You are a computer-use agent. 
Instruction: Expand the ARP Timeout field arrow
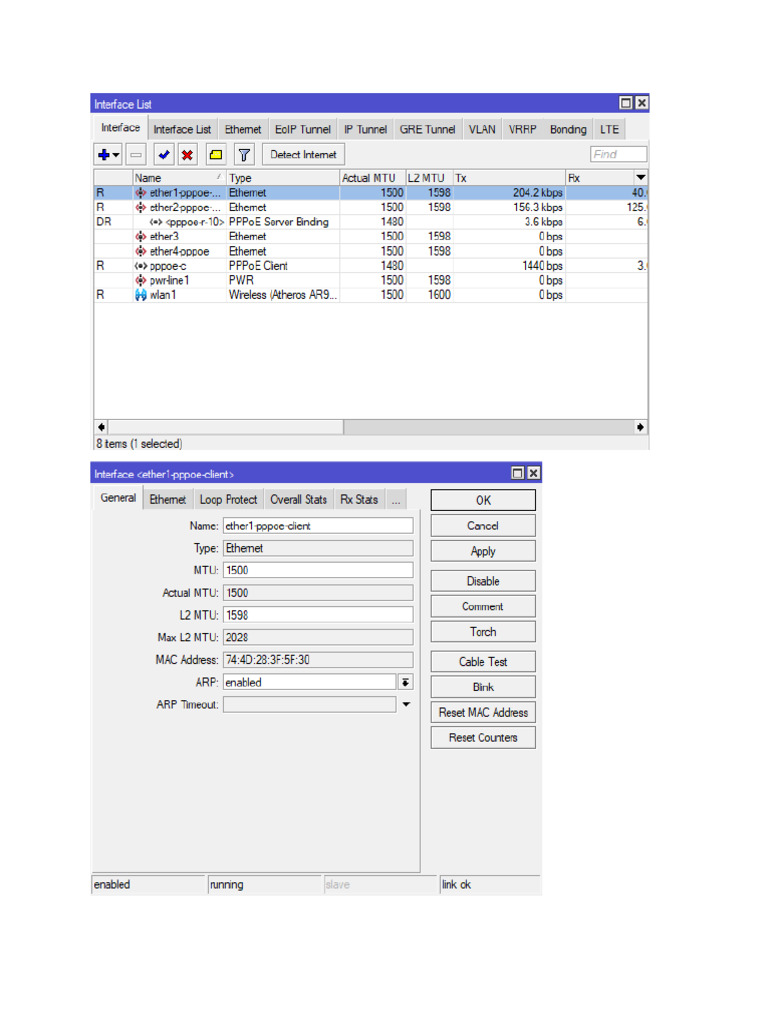coord(406,705)
